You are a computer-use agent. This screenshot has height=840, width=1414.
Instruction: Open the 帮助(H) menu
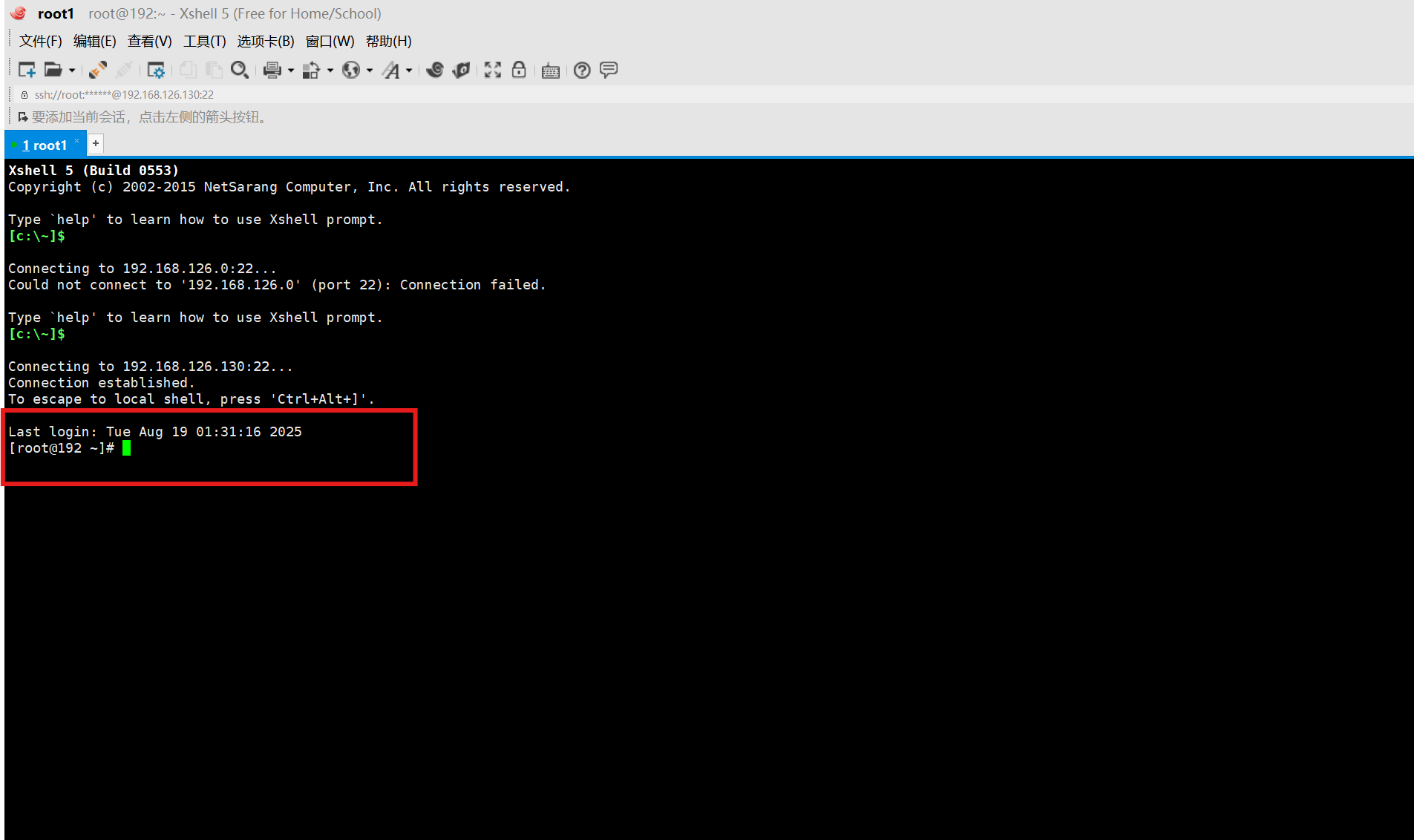pos(389,41)
